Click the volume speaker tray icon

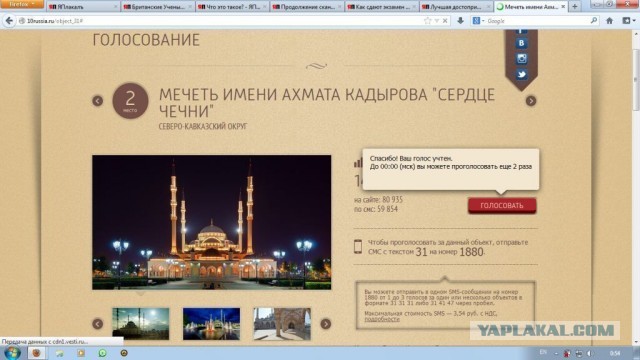click(590, 353)
